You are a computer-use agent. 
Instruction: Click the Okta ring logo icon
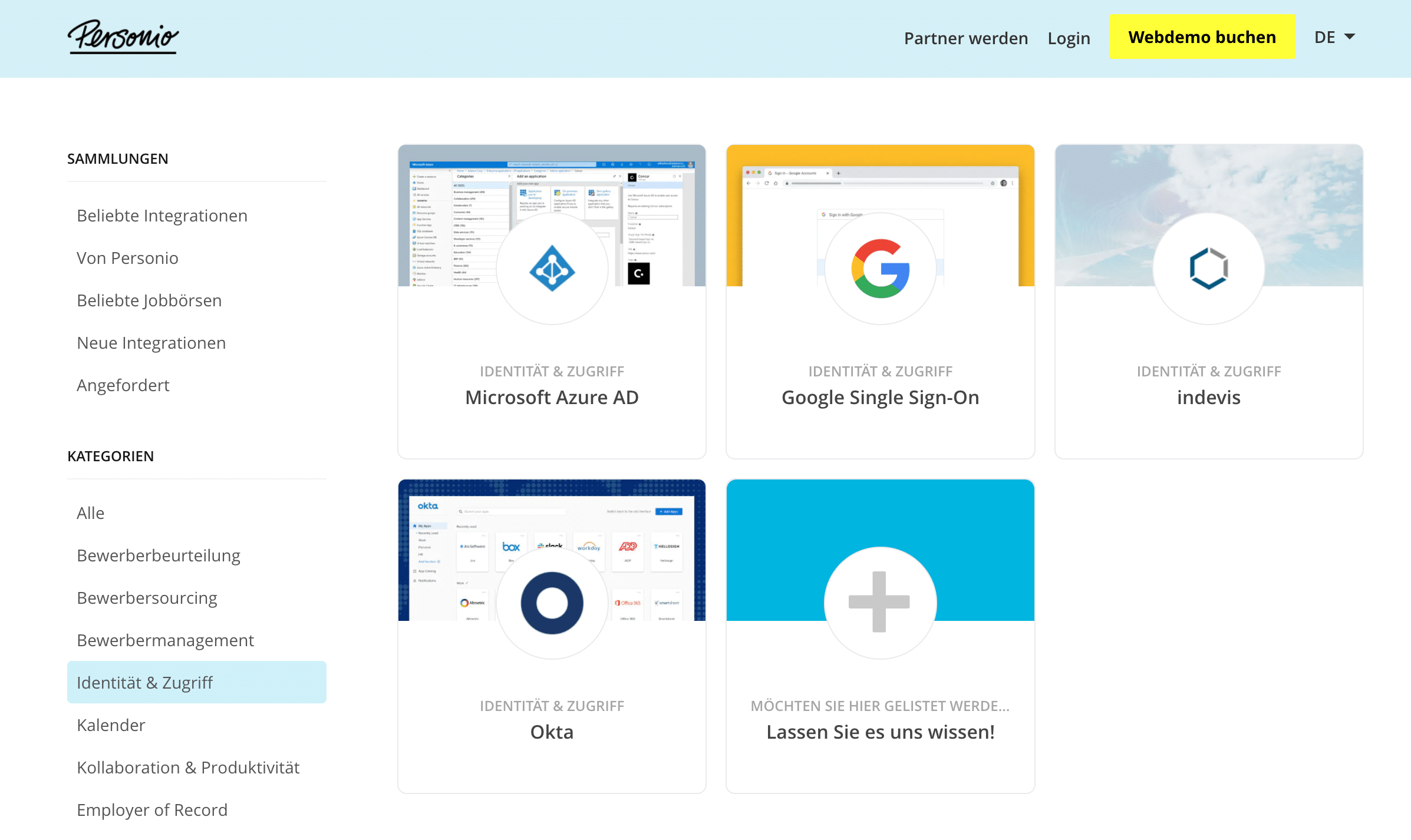click(x=552, y=603)
